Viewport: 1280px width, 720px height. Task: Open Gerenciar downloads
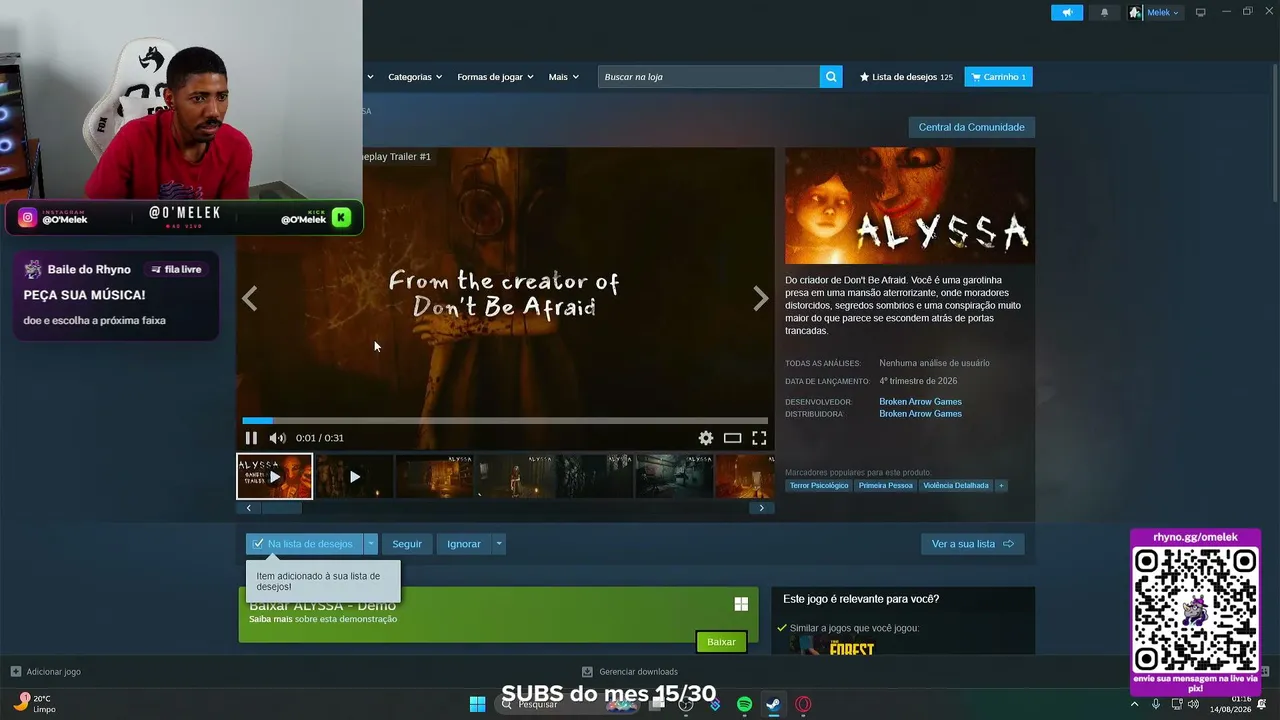[630, 672]
